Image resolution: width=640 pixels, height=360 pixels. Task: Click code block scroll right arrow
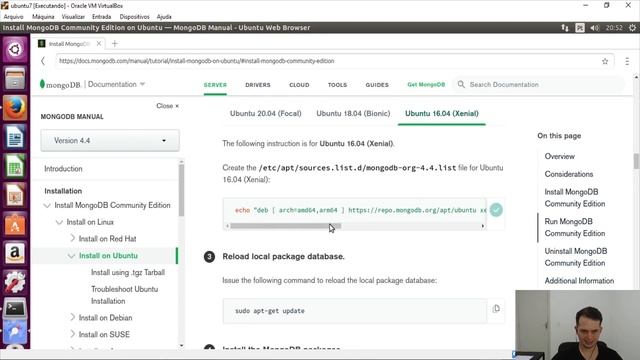[483, 226]
